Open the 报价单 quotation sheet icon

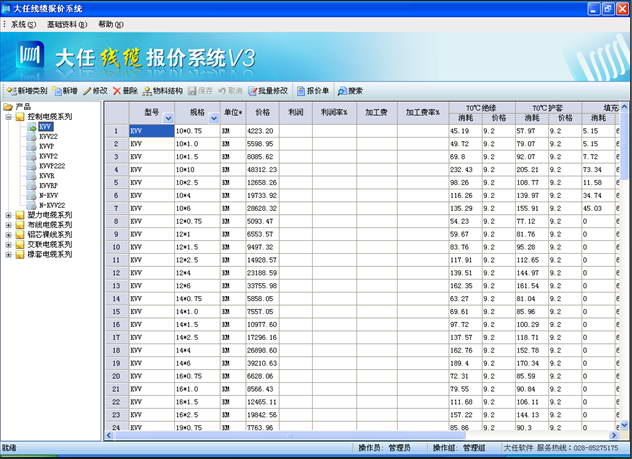(301, 91)
